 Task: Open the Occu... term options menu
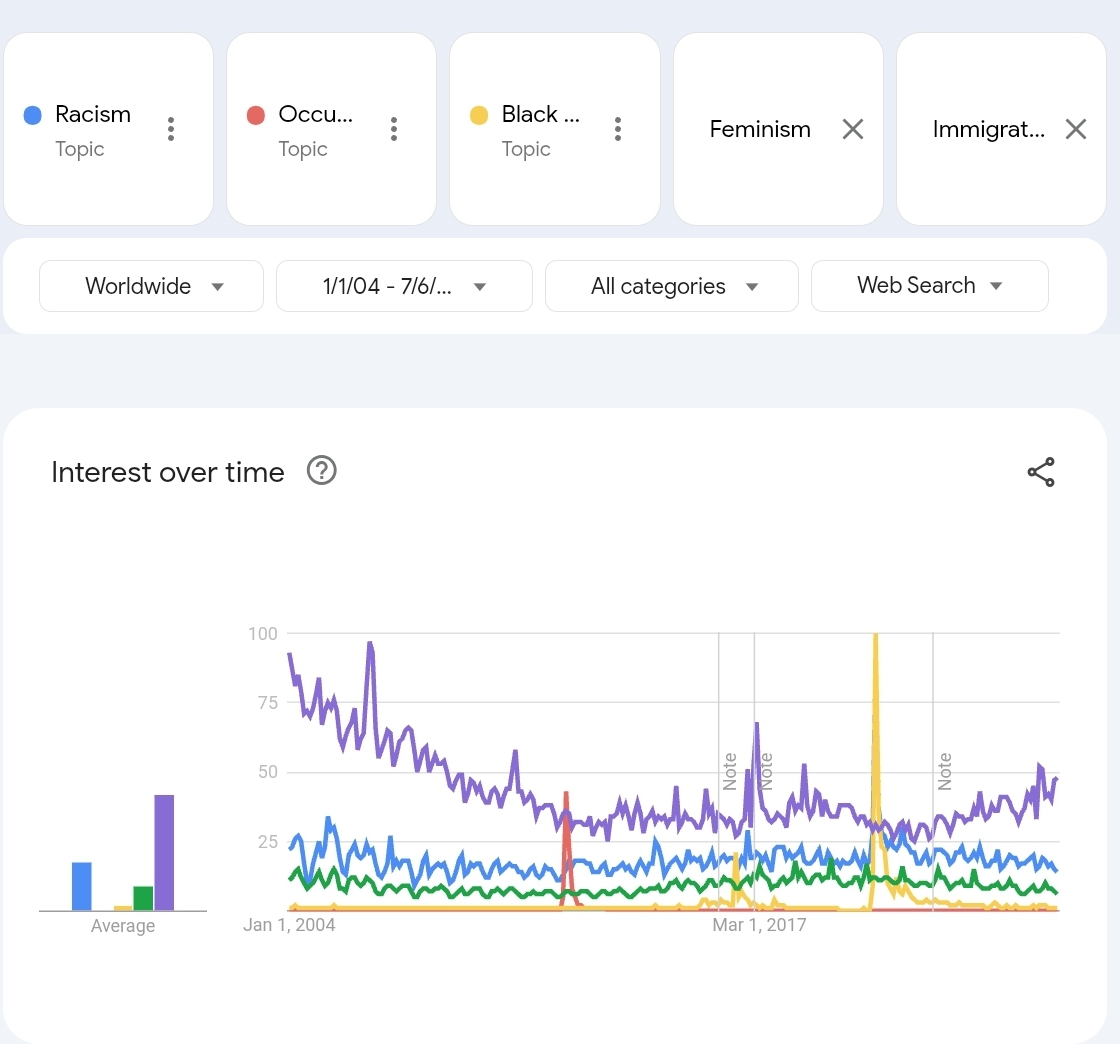pyautogui.click(x=394, y=129)
